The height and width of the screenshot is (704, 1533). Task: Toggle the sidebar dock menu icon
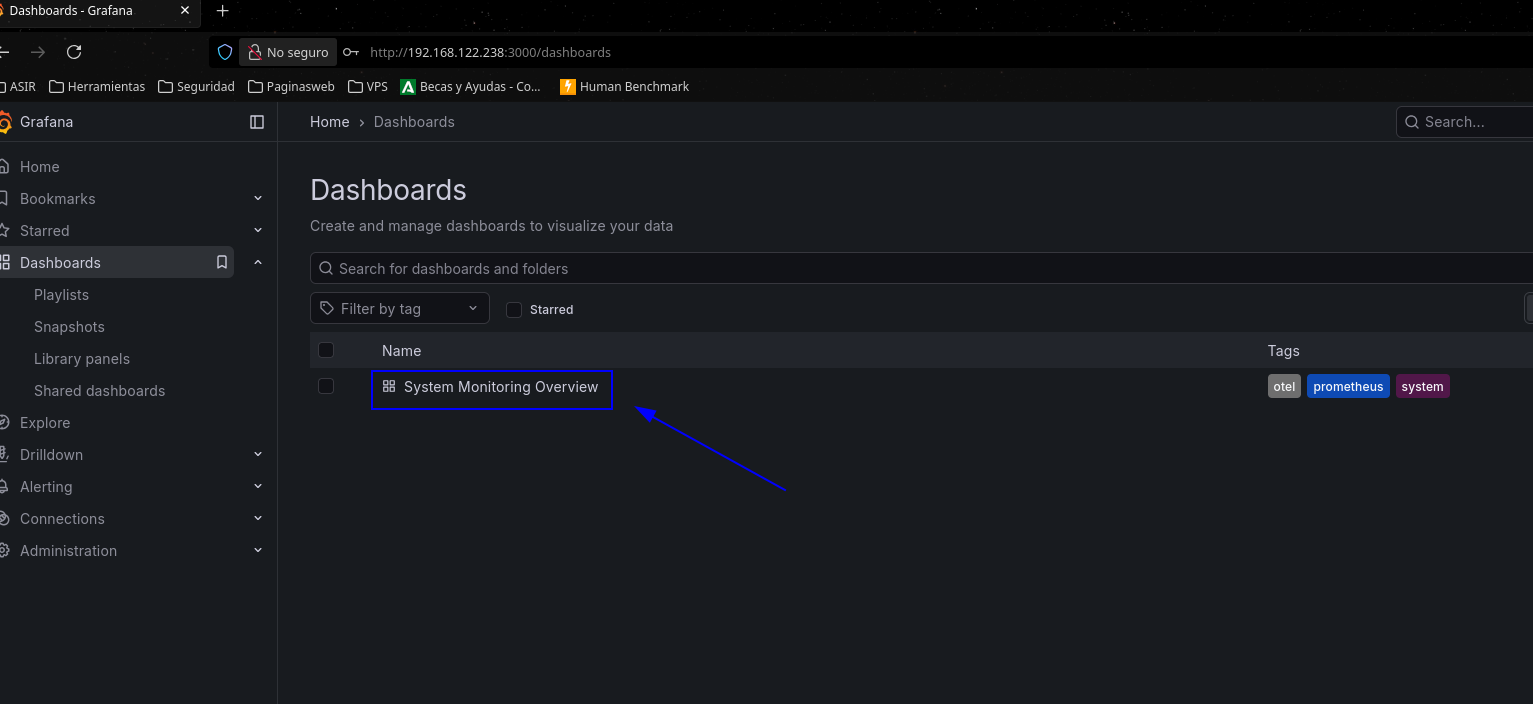pyautogui.click(x=257, y=122)
